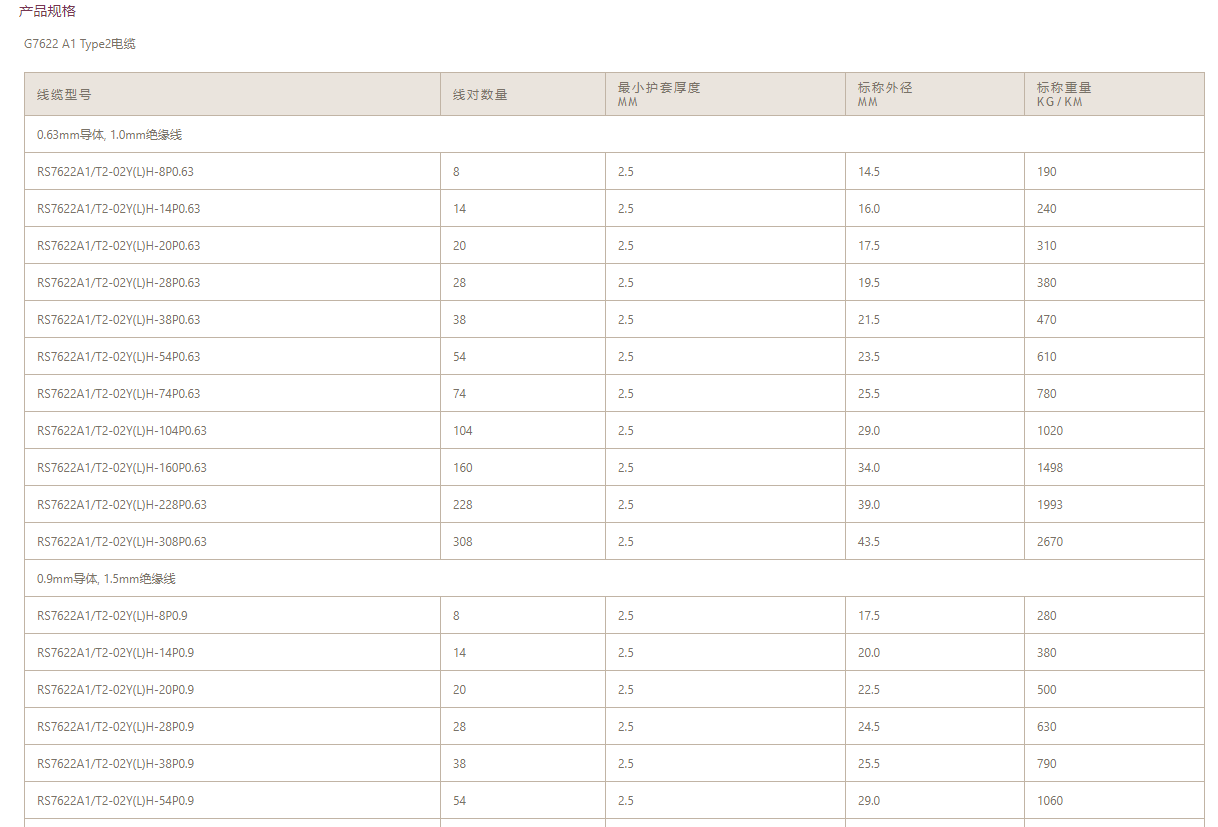
Task: Select the 0.9mm导体, 1.5mm绝缘线 group row
Action: [106, 579]
